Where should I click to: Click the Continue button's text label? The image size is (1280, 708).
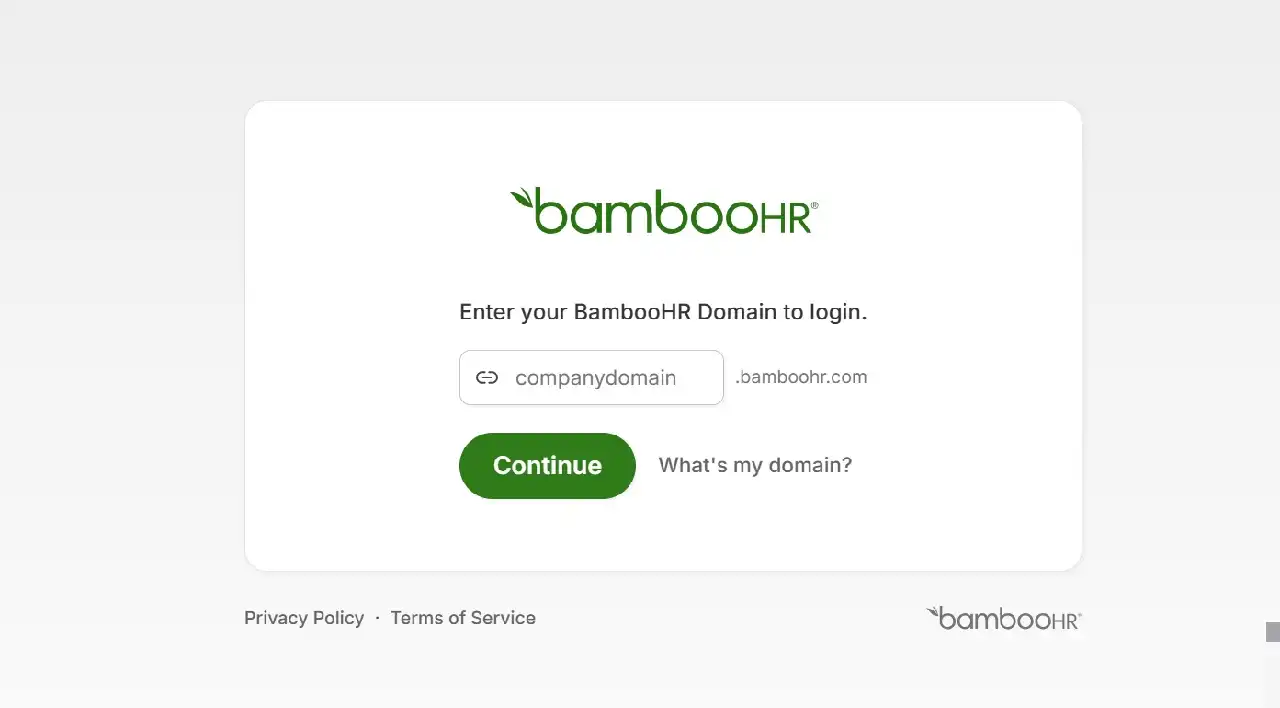[x=547, y=465]
